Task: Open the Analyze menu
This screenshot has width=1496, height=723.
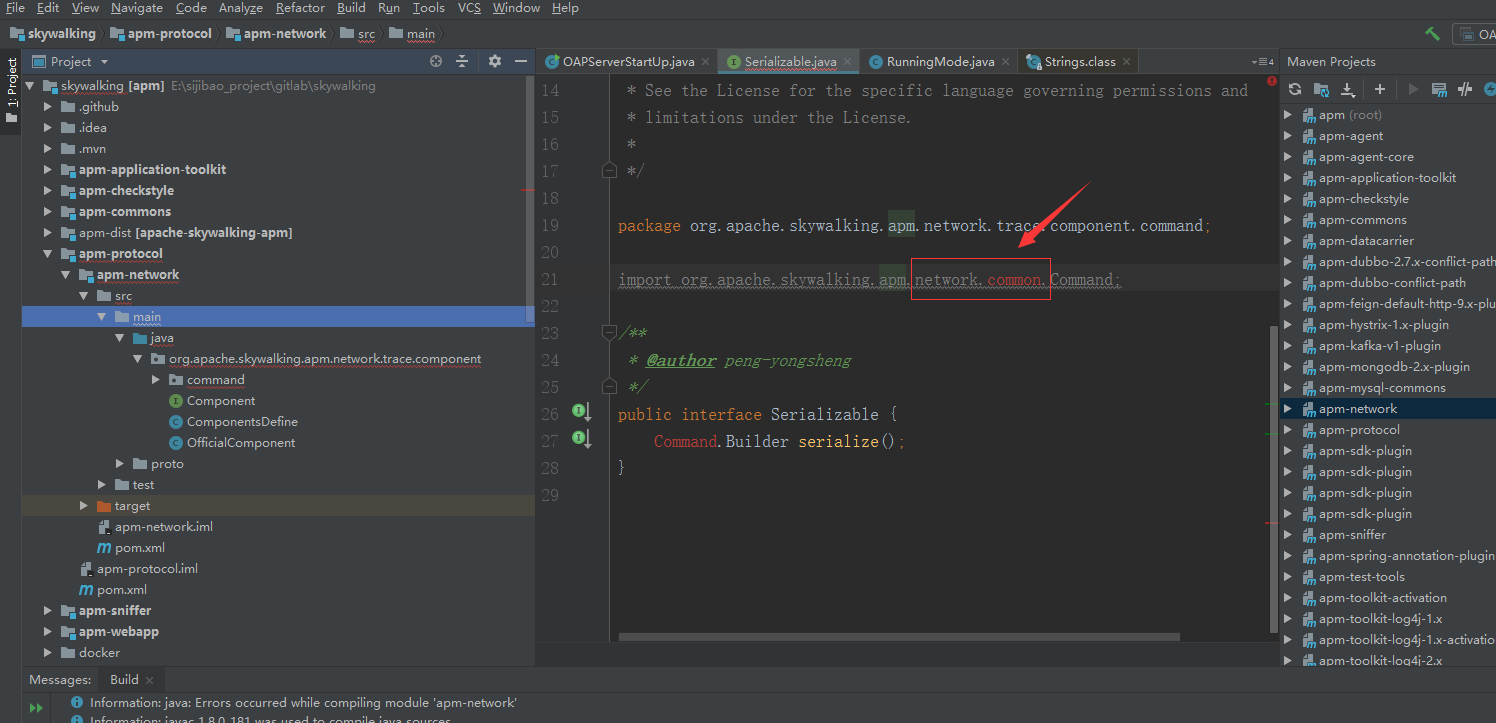Action: tap(240, 8)
